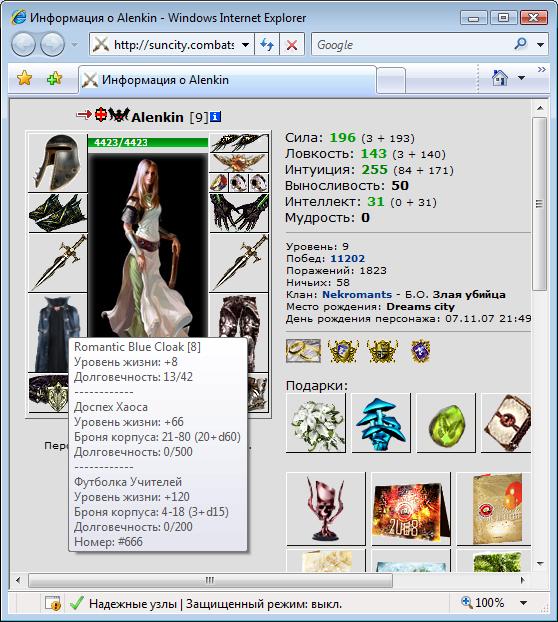This screenshot has height=622, width=558.
Task: Click the status bar popup blocker icon
Action: point(53,603)
